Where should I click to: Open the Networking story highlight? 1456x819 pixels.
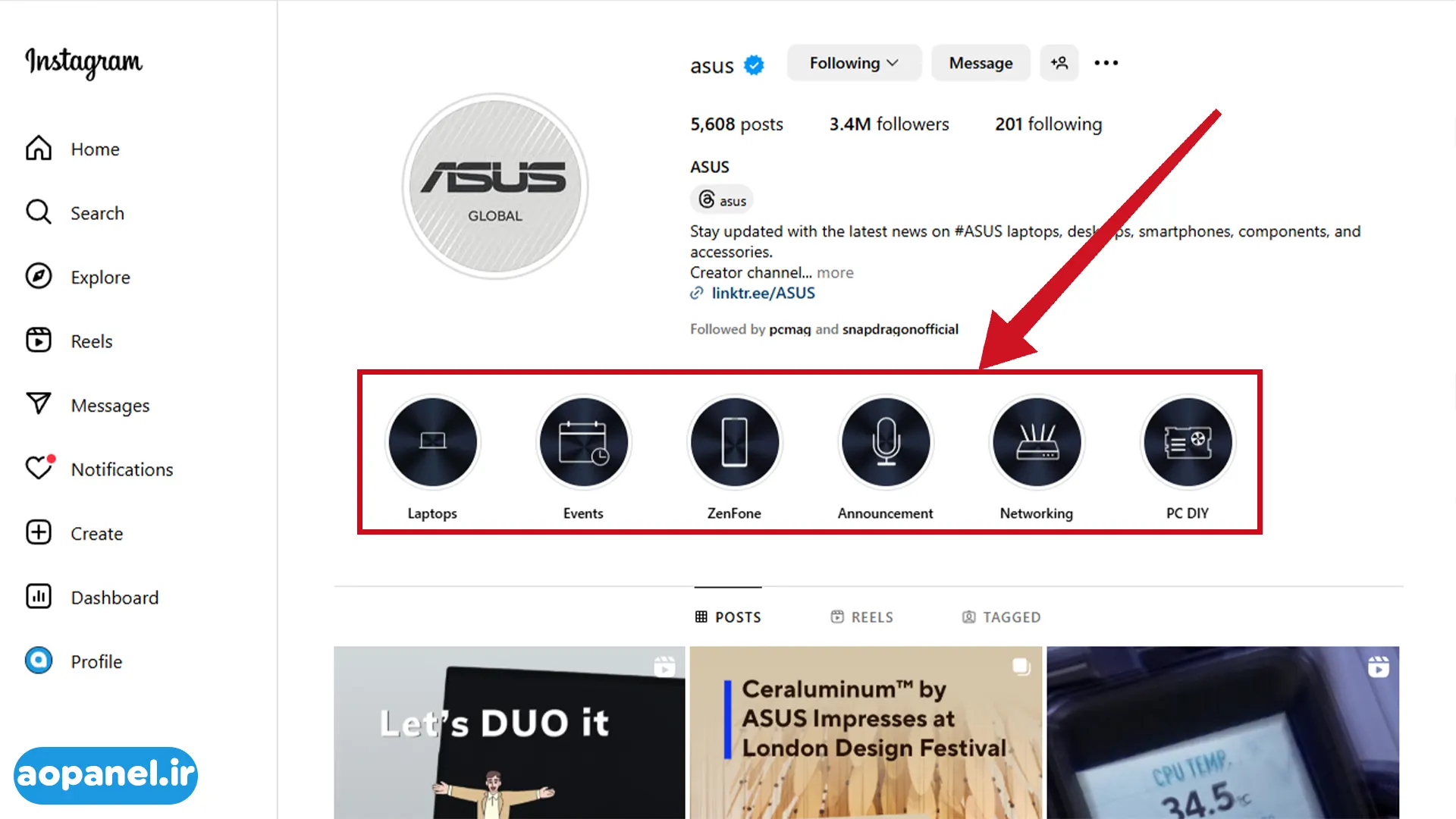(1037, 442)
